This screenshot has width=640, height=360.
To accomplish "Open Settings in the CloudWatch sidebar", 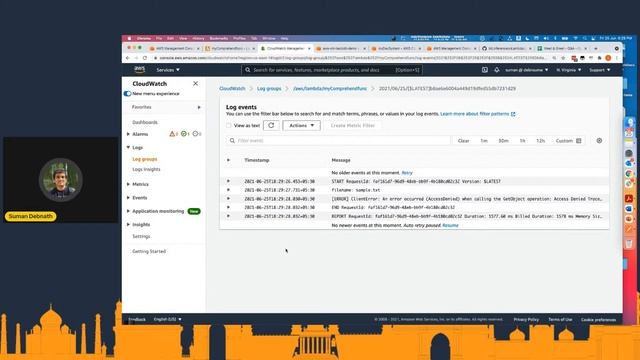I will click(x=141, y=236).
